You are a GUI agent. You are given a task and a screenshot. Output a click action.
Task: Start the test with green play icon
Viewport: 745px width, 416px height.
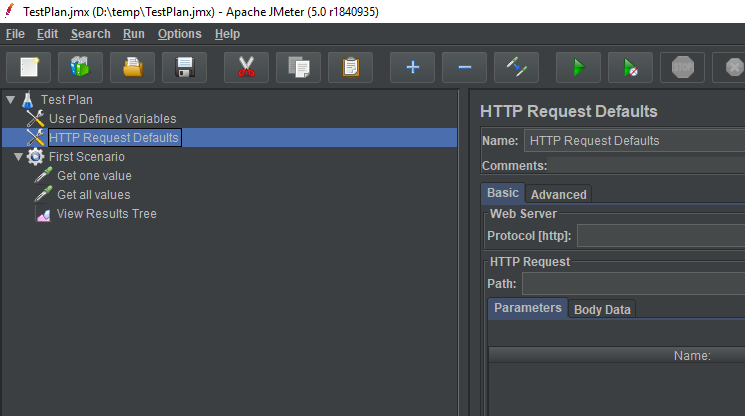tap(578, 67)
